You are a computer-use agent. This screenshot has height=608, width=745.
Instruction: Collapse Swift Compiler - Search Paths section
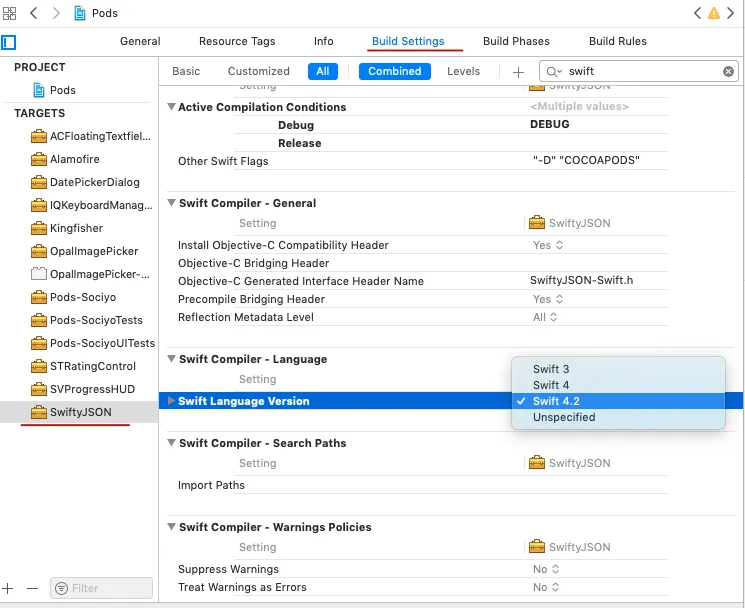(172, 443)
